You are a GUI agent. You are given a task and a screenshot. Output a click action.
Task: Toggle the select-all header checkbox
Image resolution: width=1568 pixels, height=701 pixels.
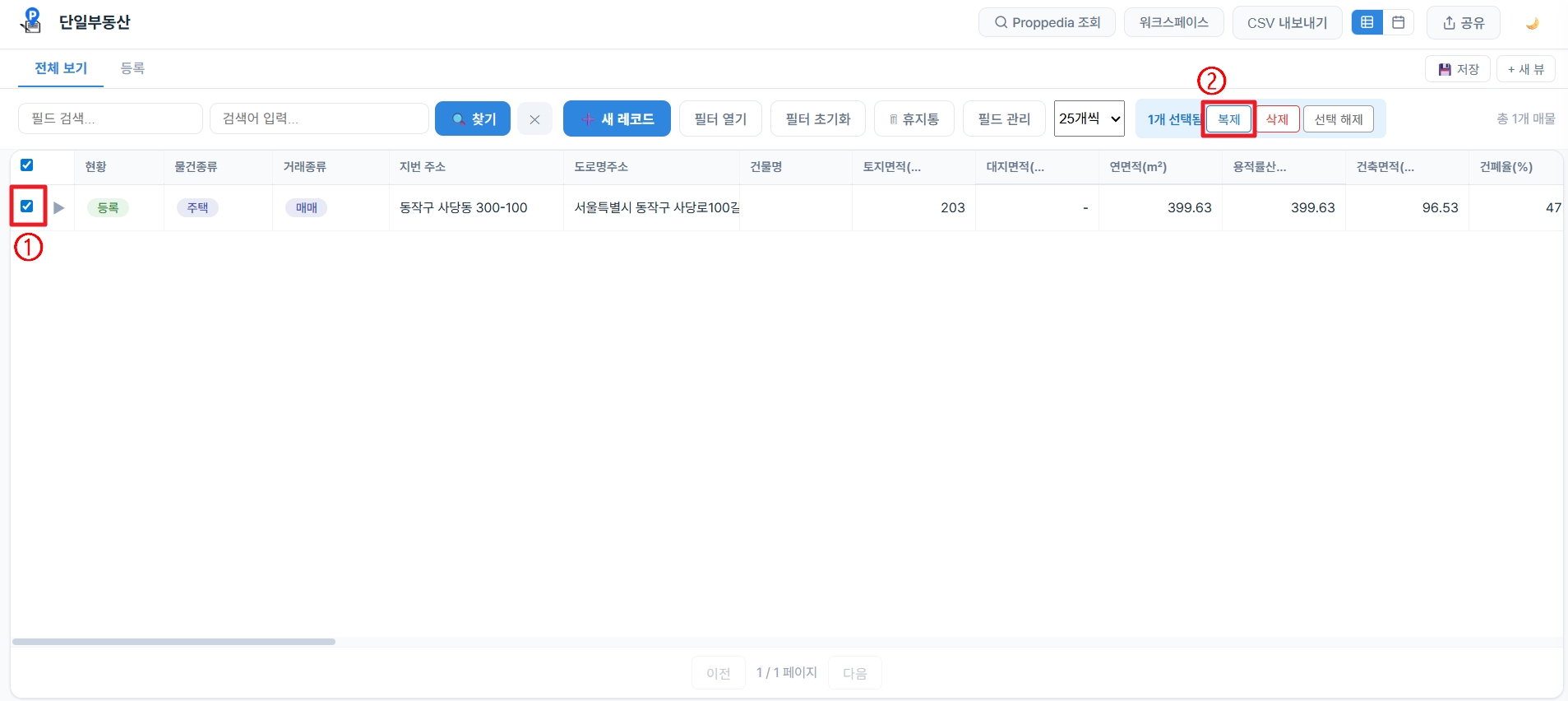pos(27,165)
